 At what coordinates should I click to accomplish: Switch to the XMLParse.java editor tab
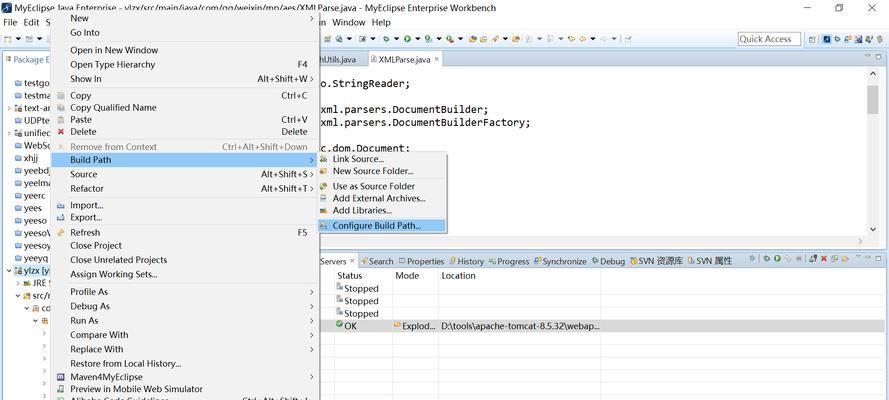tap(404, 59)
